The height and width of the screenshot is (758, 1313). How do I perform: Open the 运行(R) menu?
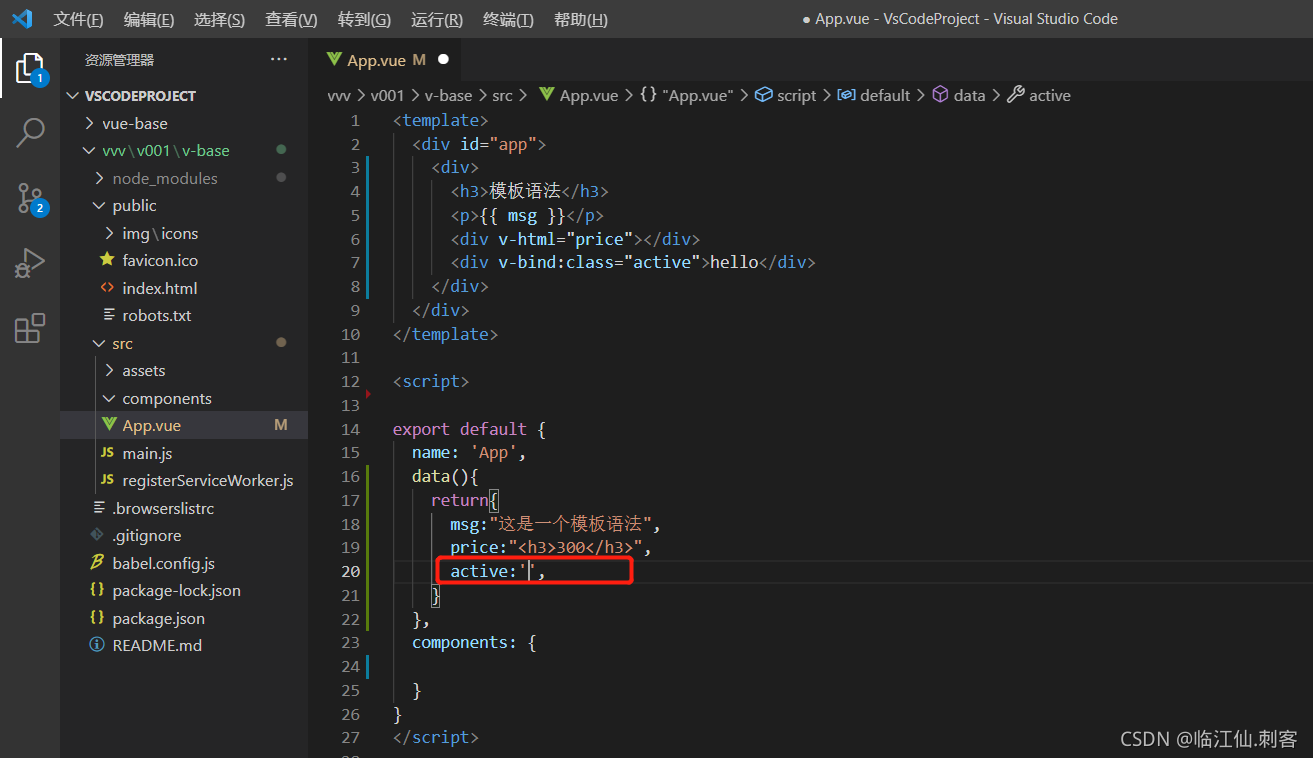pos(437,19)
